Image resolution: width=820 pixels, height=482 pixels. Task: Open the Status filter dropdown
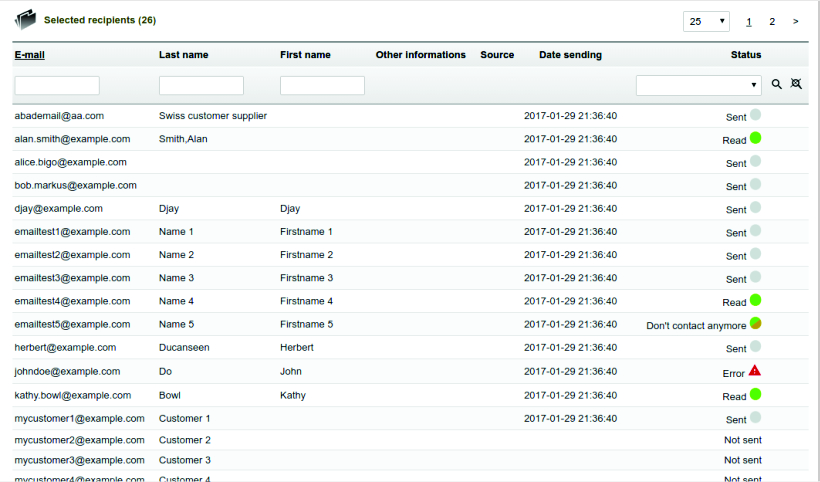tap(698, 85)
